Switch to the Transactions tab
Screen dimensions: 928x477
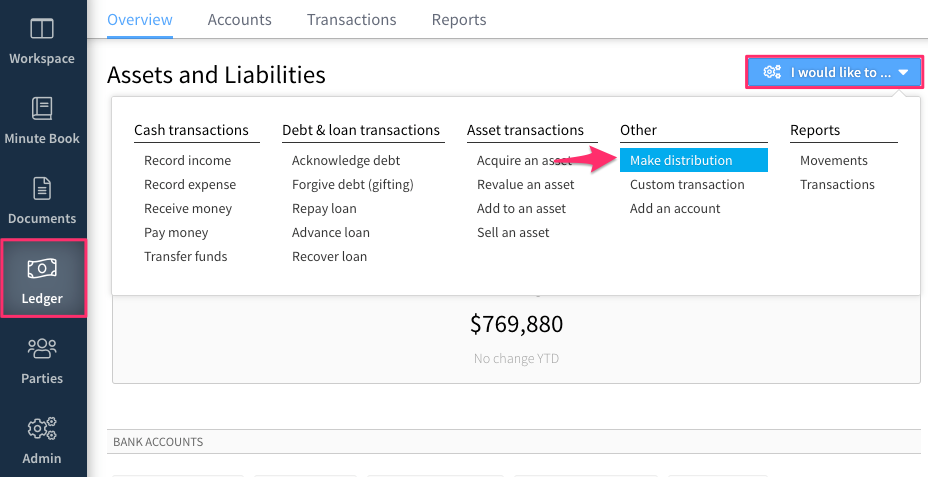coord(352,20)
